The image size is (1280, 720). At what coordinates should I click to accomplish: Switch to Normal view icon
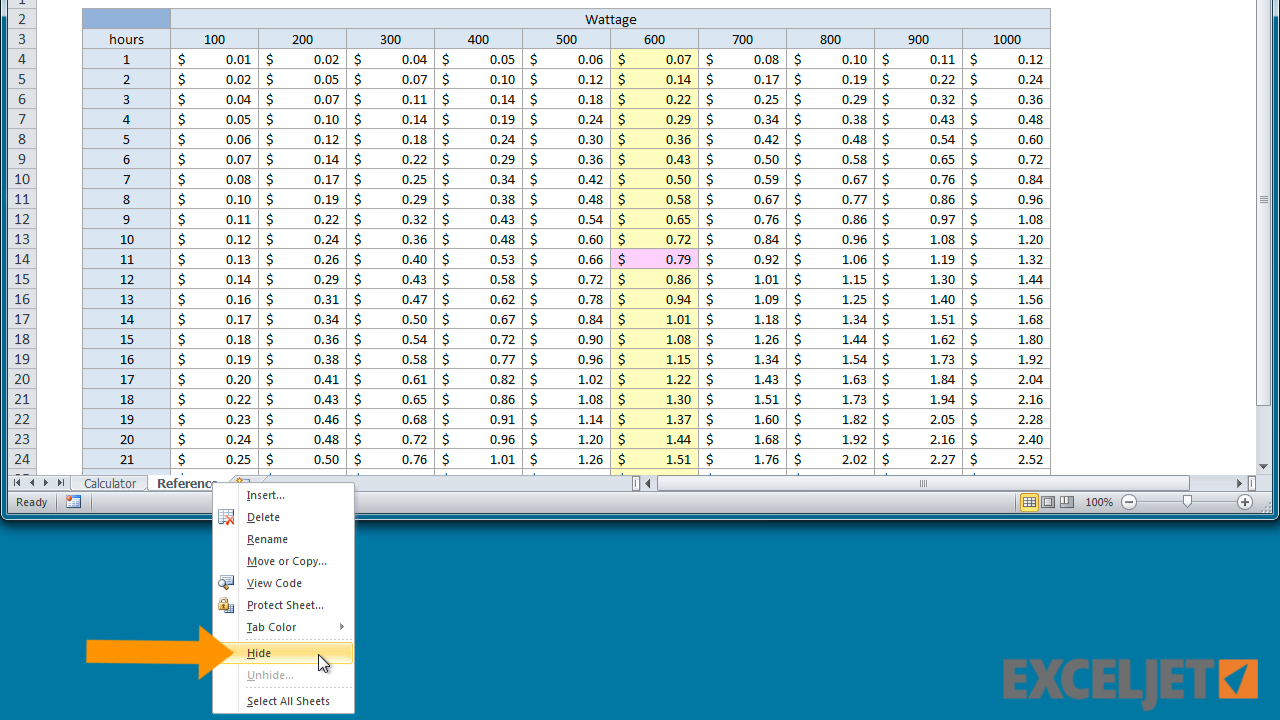[1029, 502]
